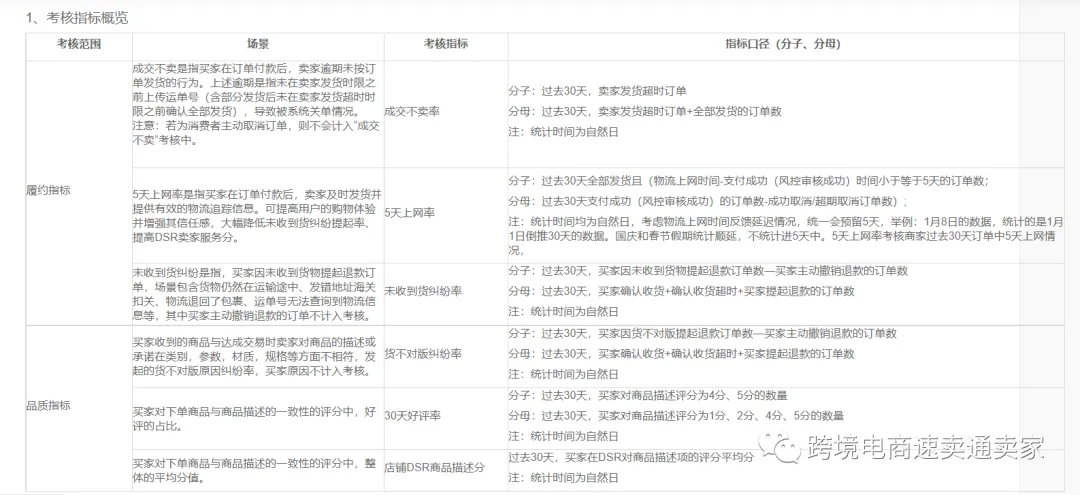Image resolution: width=1080 pixels, height=495 pixels.
Task: Click the note beginning '注：统计时间均为自然日，考虑物流上网时间'
Action: (x=786, y=238)
